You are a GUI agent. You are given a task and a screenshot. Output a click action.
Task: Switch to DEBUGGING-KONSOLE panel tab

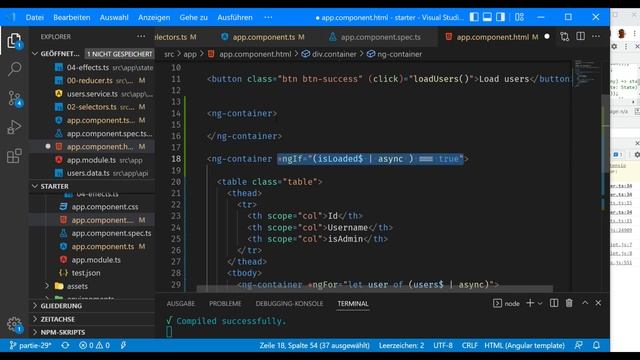pos(289,304)
